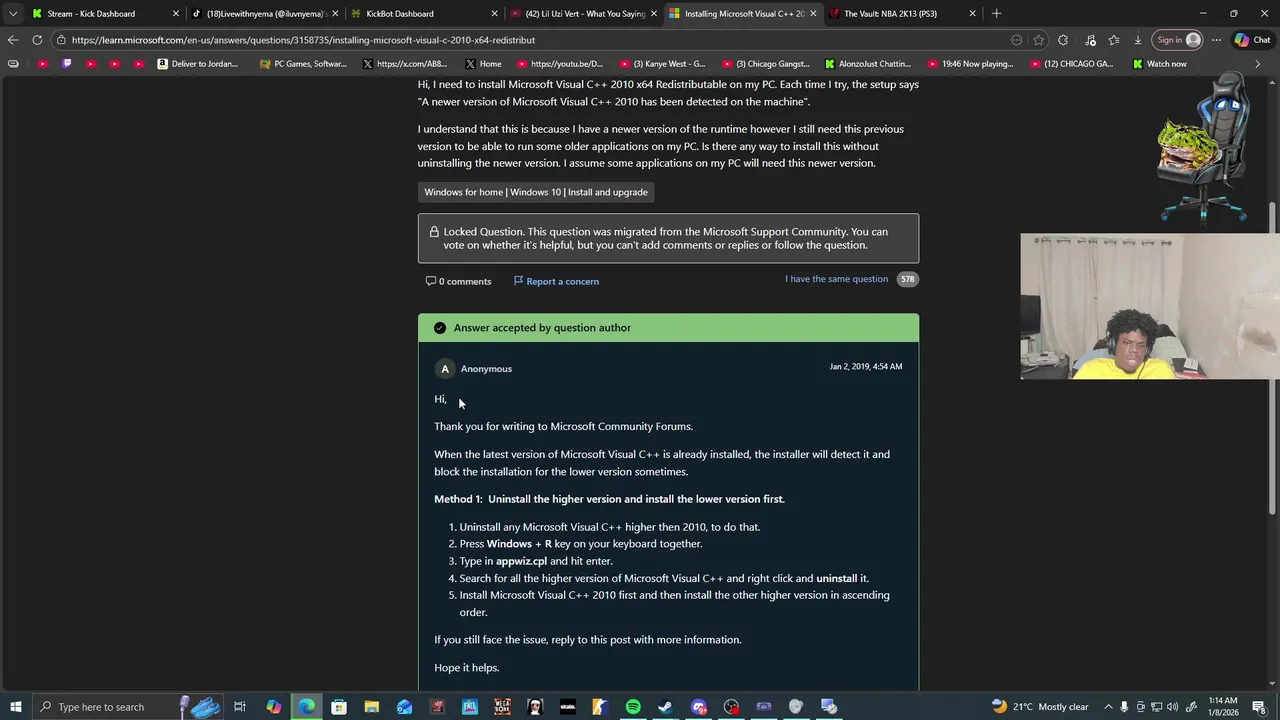Switch to Lil Uzi Vert YouTube tab
The width and height of the screenshot is (1280, 720).
pyautogui.click(x=584, y=14)
